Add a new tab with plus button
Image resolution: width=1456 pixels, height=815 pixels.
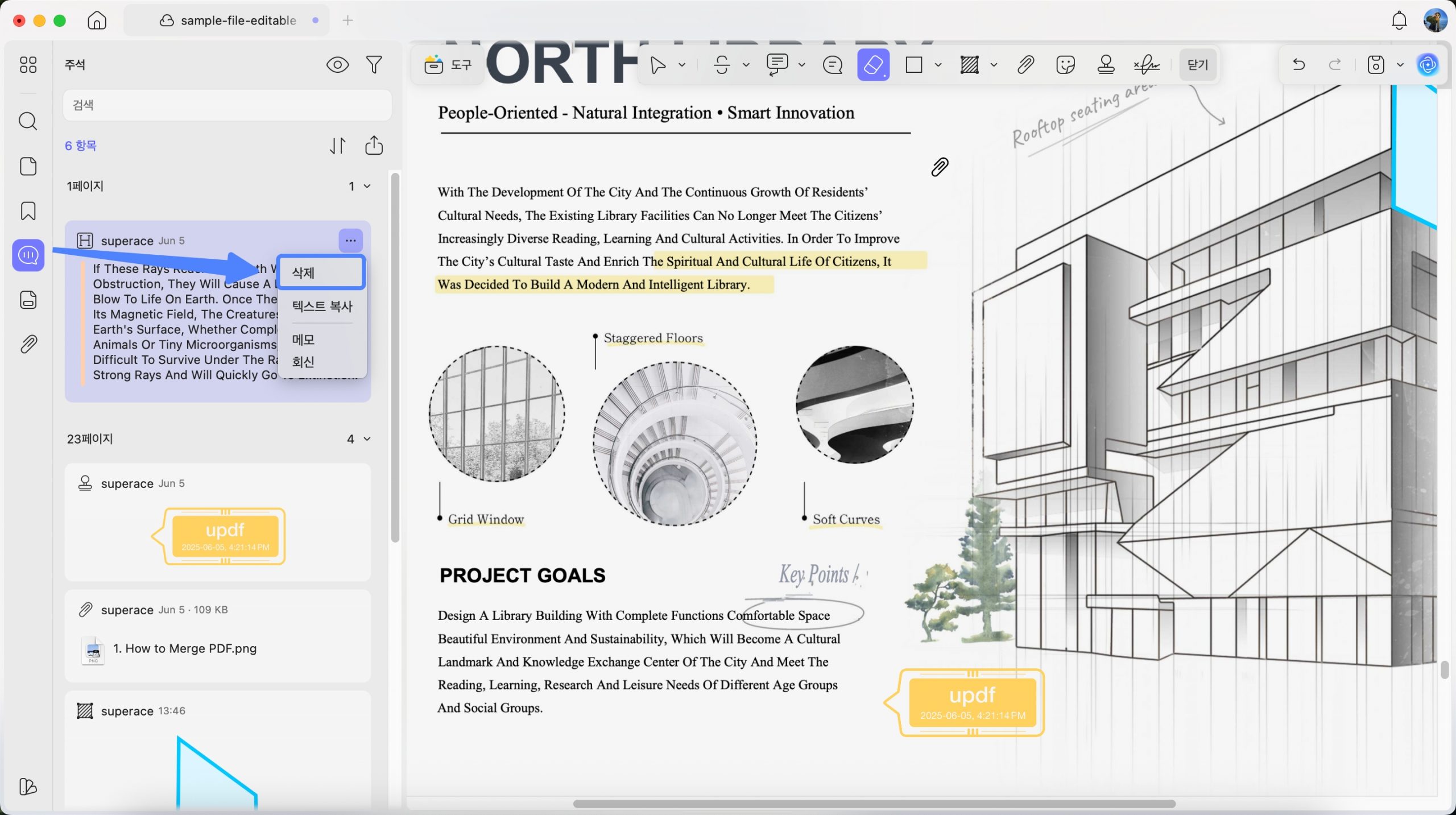(x=348, y=20)
